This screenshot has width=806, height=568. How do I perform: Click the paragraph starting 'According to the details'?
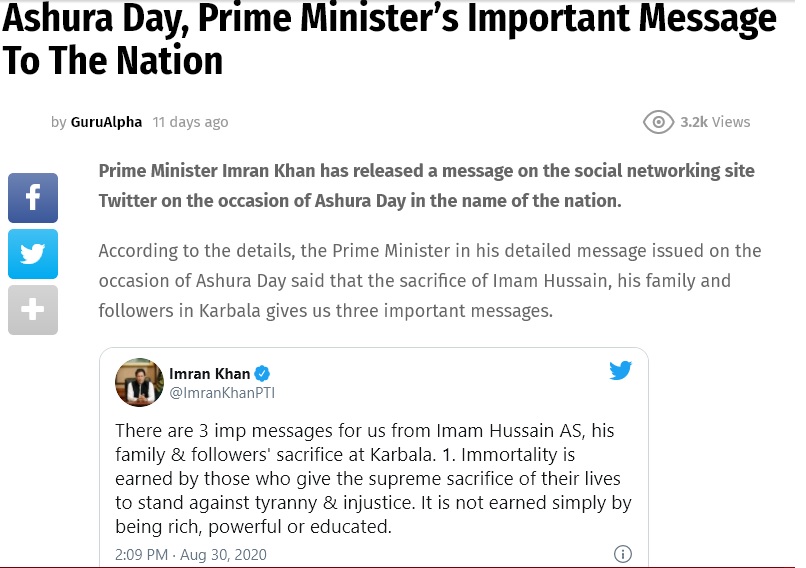coord(430,281)
